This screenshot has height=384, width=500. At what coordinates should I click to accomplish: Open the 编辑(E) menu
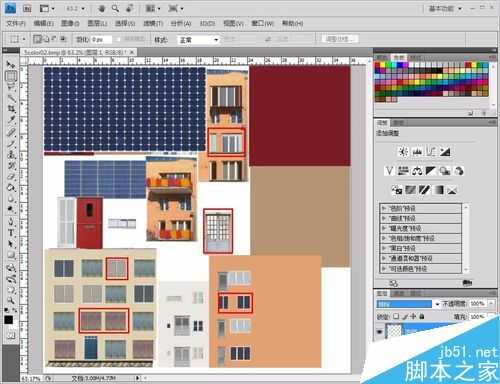click(x=43, y=23)
